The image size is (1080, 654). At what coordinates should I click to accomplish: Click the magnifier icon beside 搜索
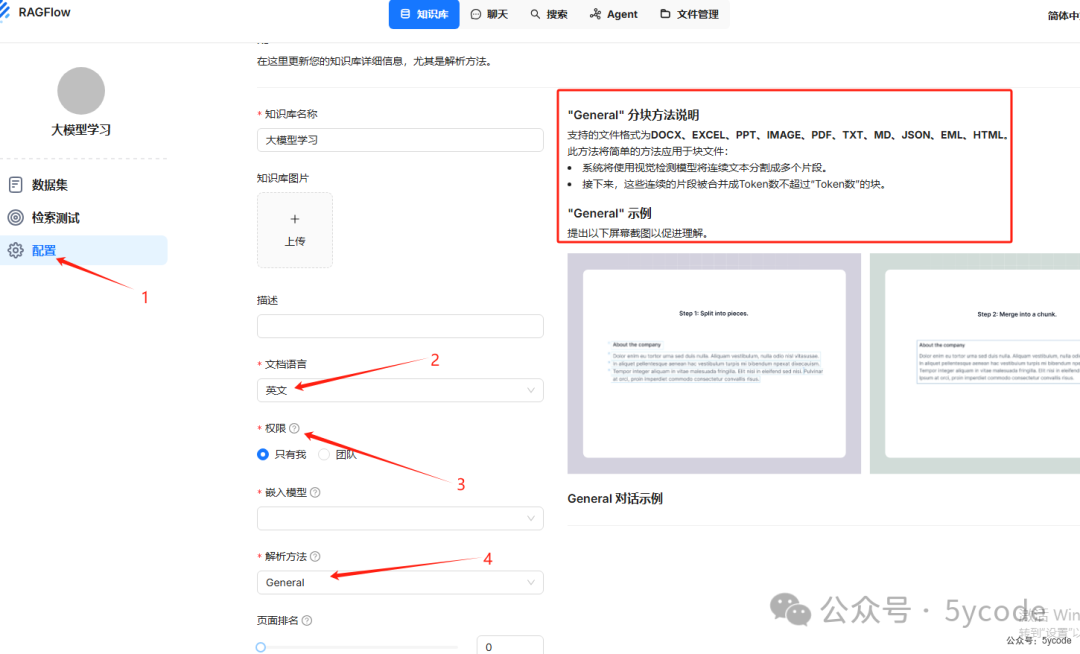(x=535, y=14)
